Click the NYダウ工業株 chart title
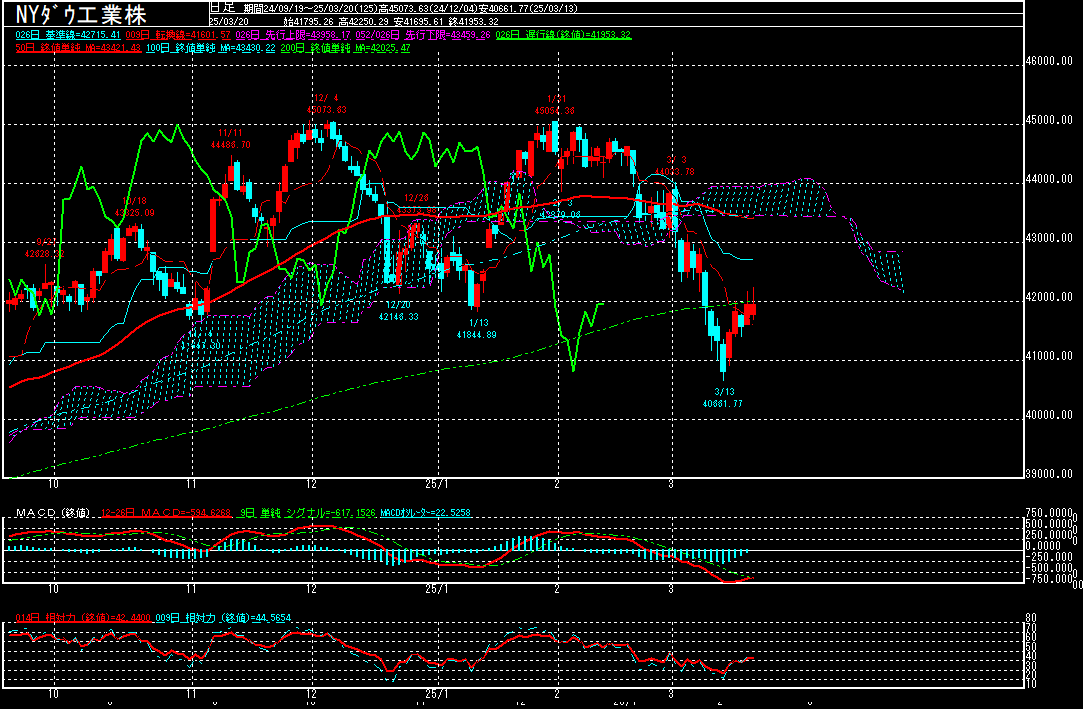 pos(81,14)
